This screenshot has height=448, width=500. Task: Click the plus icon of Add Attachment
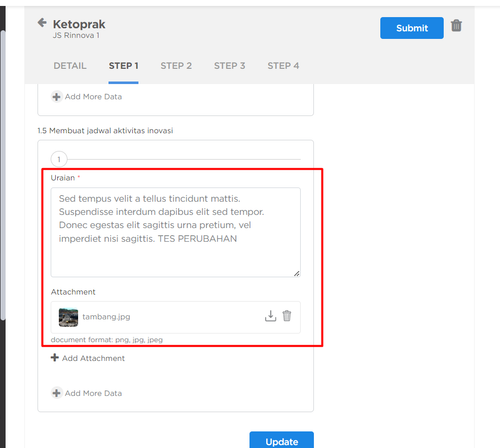tap(55, 358)
